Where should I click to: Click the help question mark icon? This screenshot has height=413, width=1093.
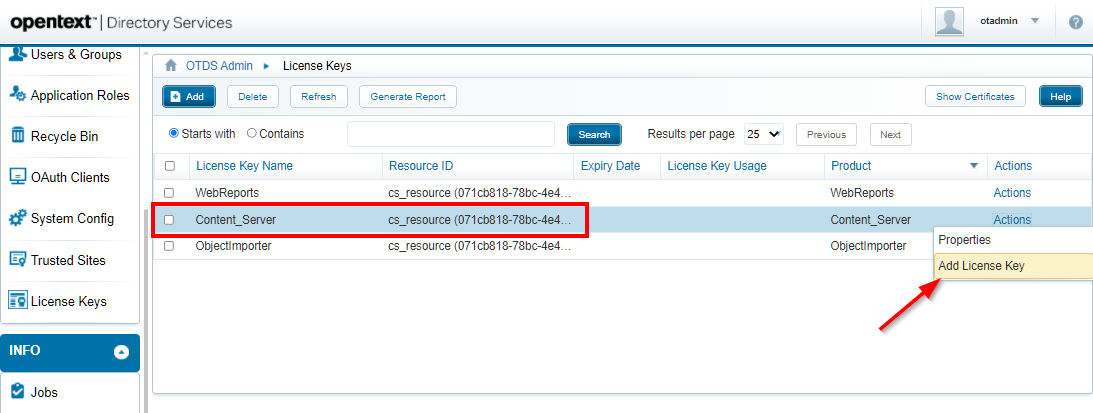point(1075,22)
